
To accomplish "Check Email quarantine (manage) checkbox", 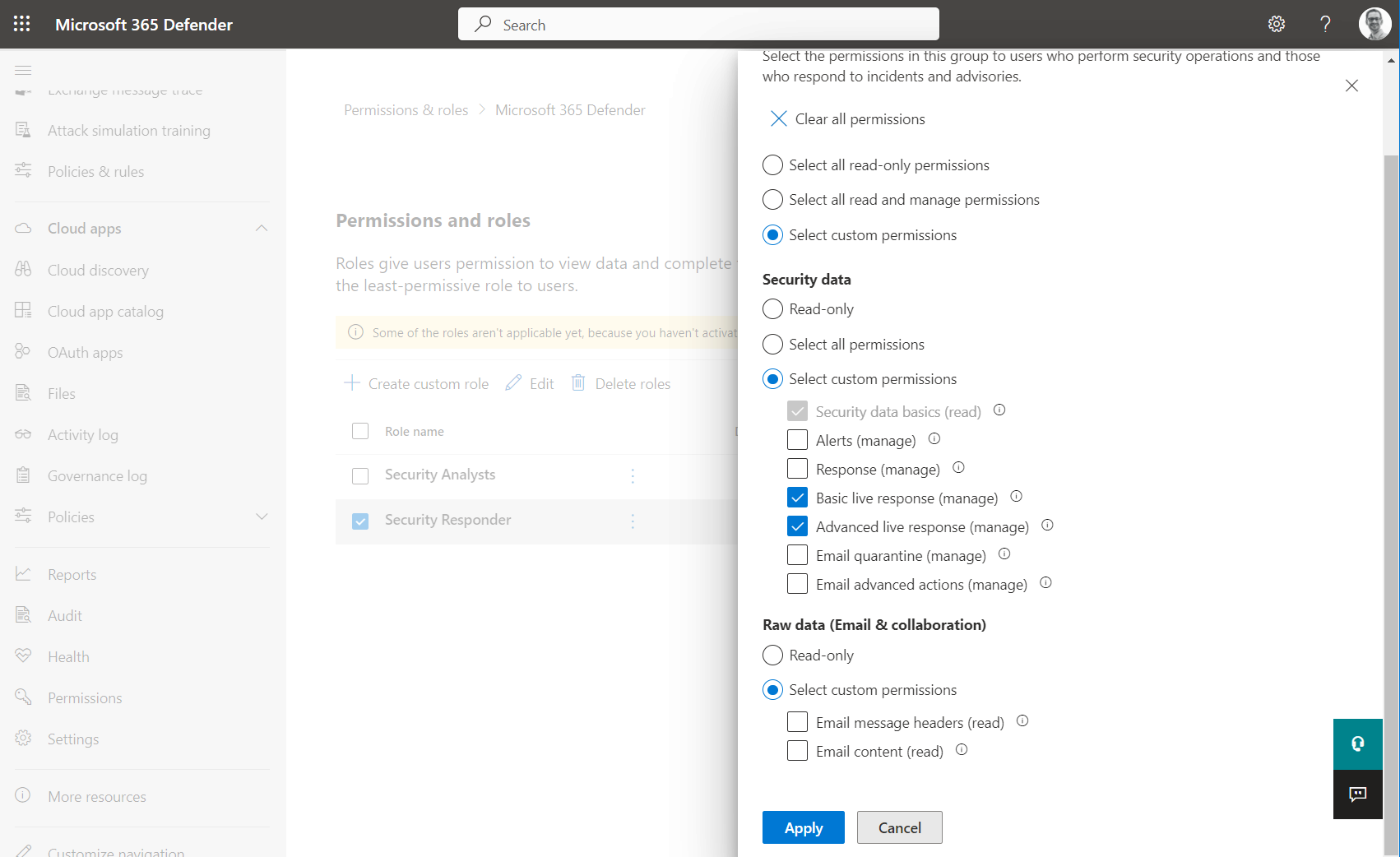I will click(797, 555).
